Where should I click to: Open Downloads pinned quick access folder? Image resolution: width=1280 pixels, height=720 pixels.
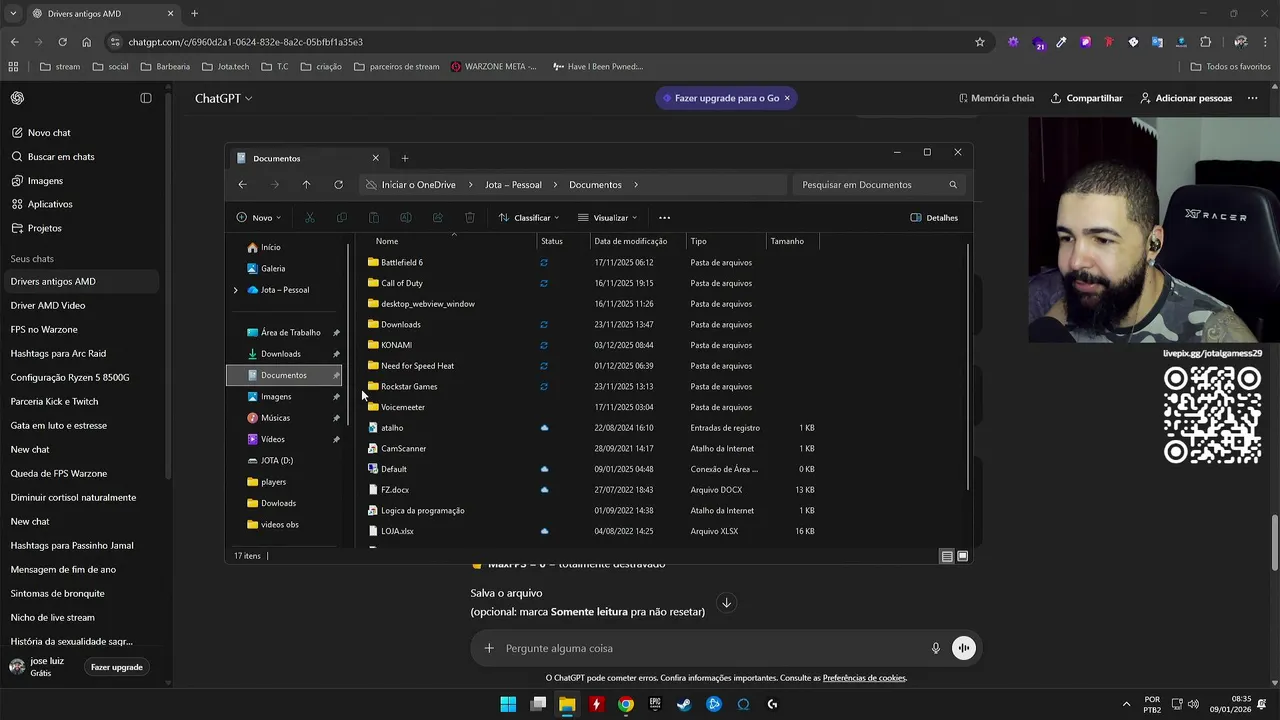(x=275, y=354)
